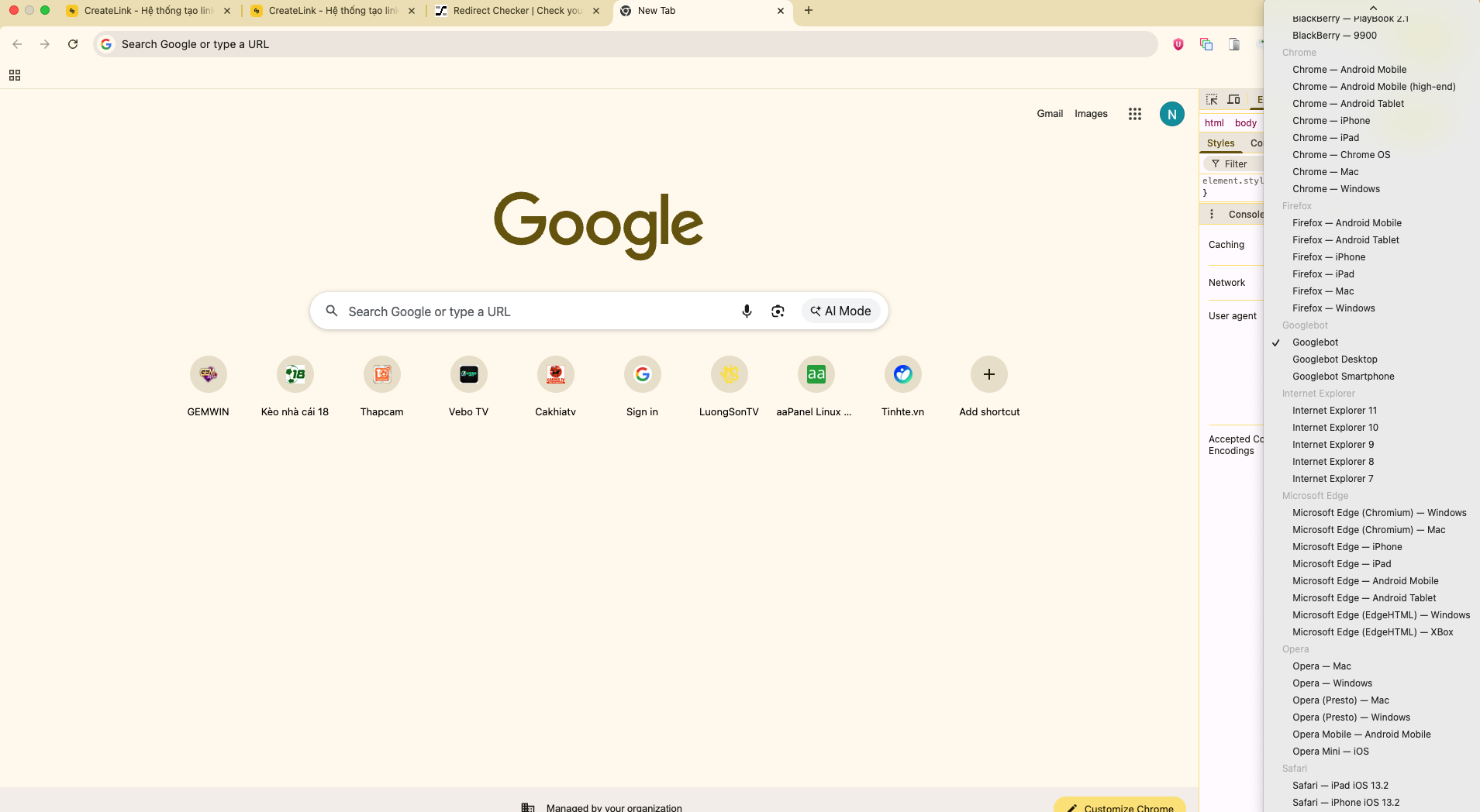Select Chrome — Android Mobile user agent
1480x812 pixels.
[1349, 70]
